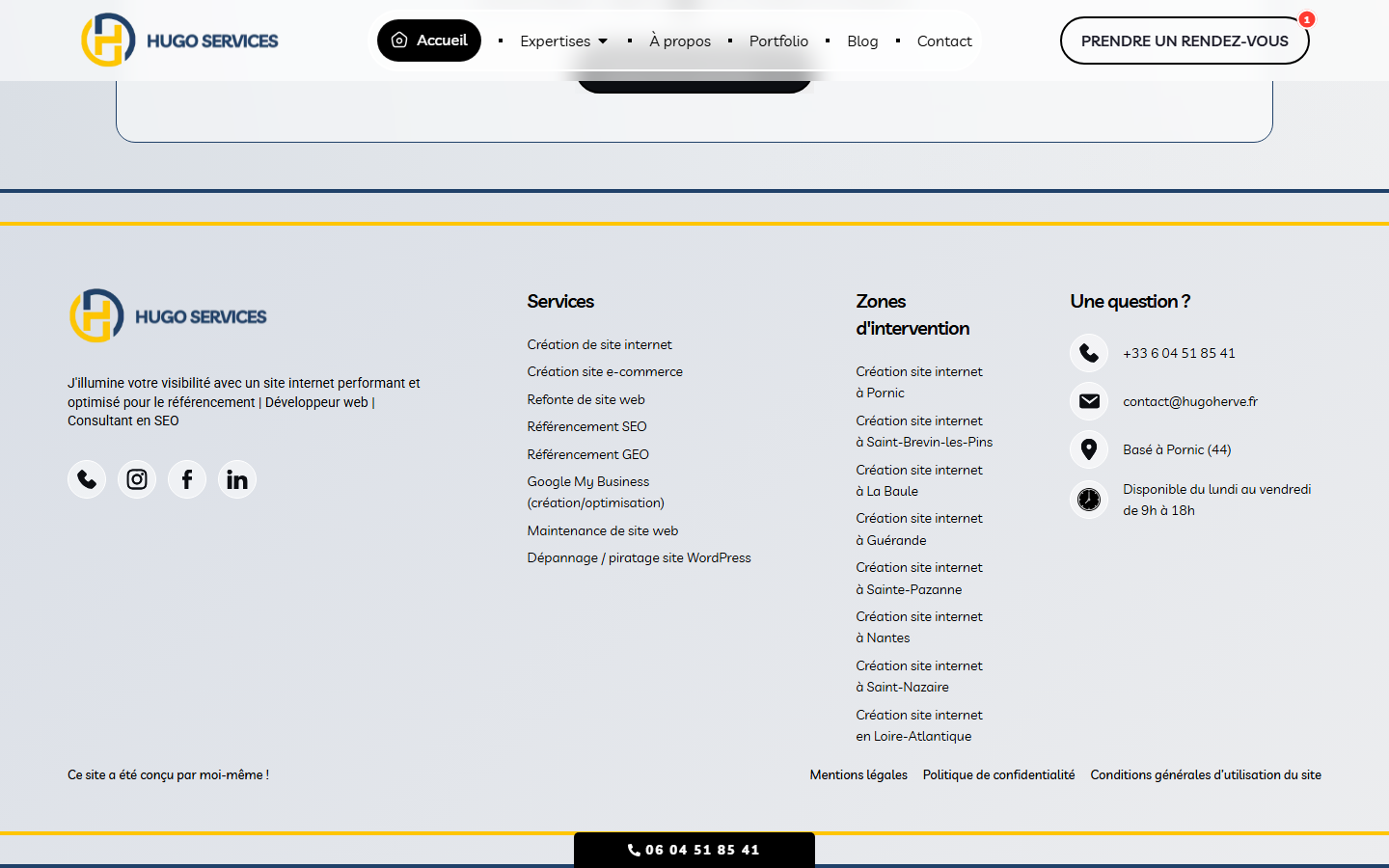Screen dimensions: 1389x868
Task: Open Création site e-commerce link
Action: point(605,371)
